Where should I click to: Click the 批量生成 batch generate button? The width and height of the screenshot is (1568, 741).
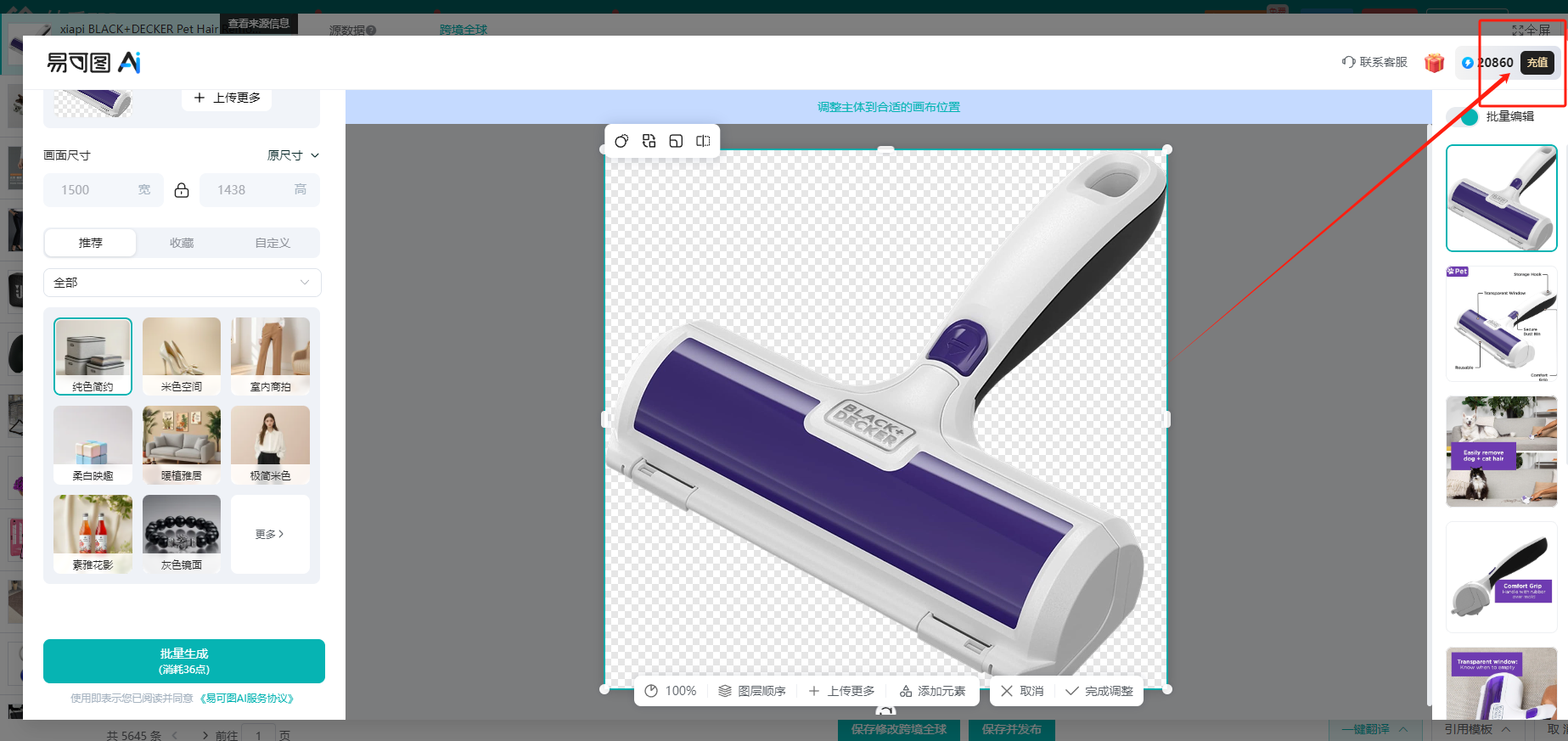click(184, 661)
